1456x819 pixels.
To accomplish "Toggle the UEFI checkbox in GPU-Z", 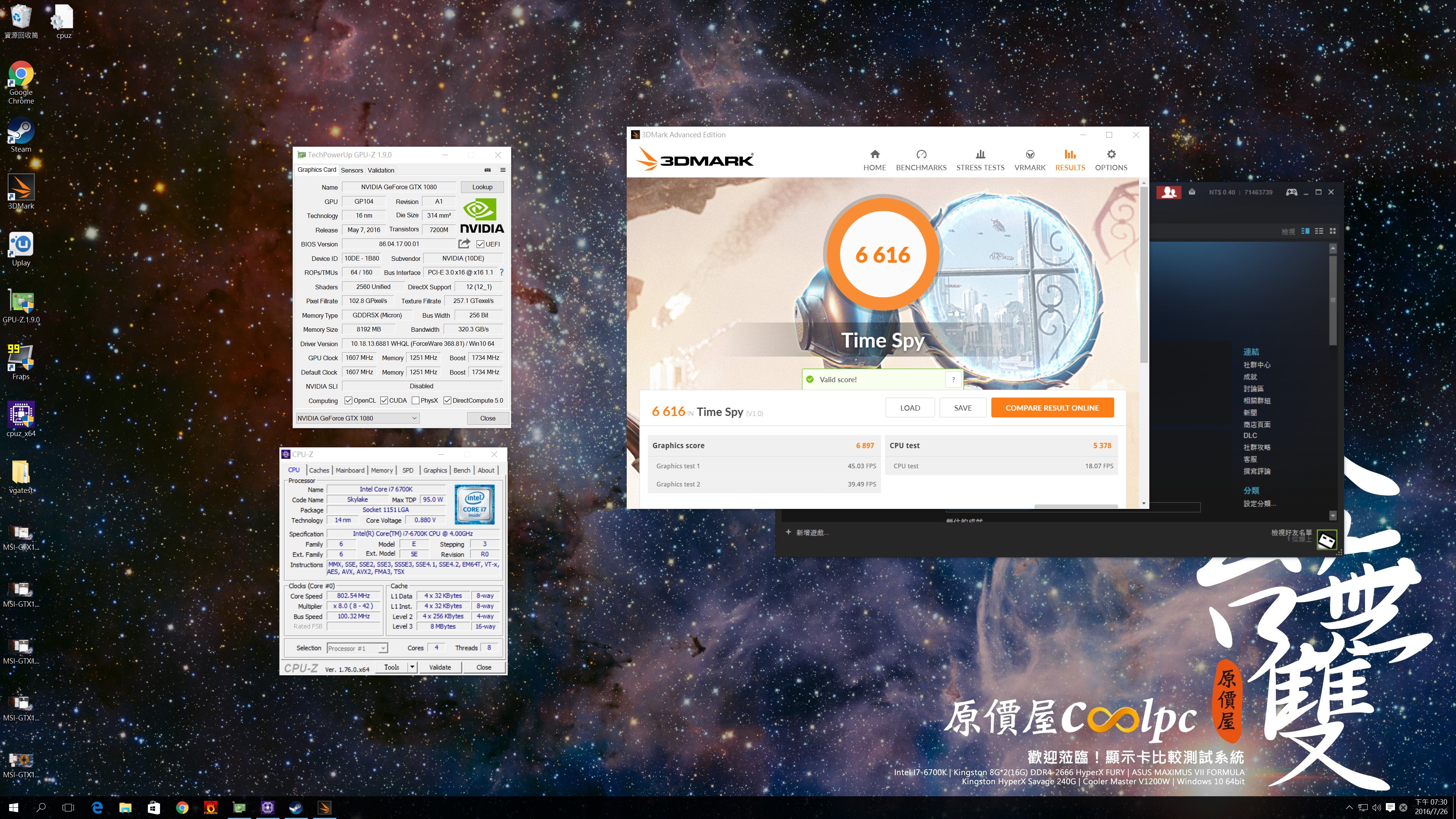I will pyautogui.click(x=480, y=244).
